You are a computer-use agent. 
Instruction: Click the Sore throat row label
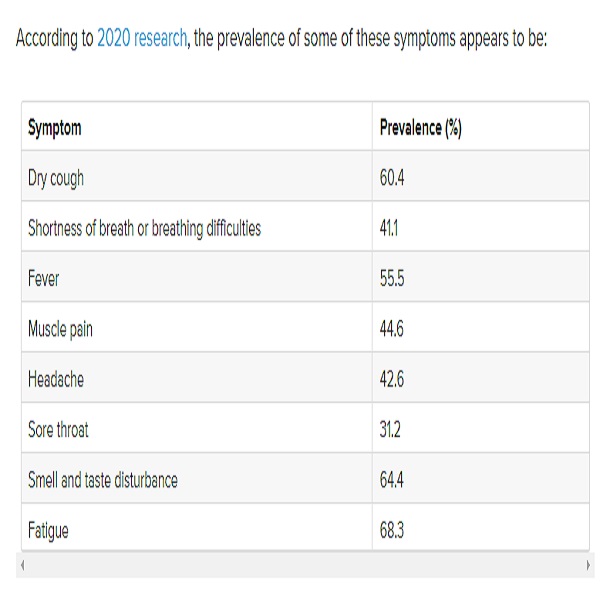(58, 430)
